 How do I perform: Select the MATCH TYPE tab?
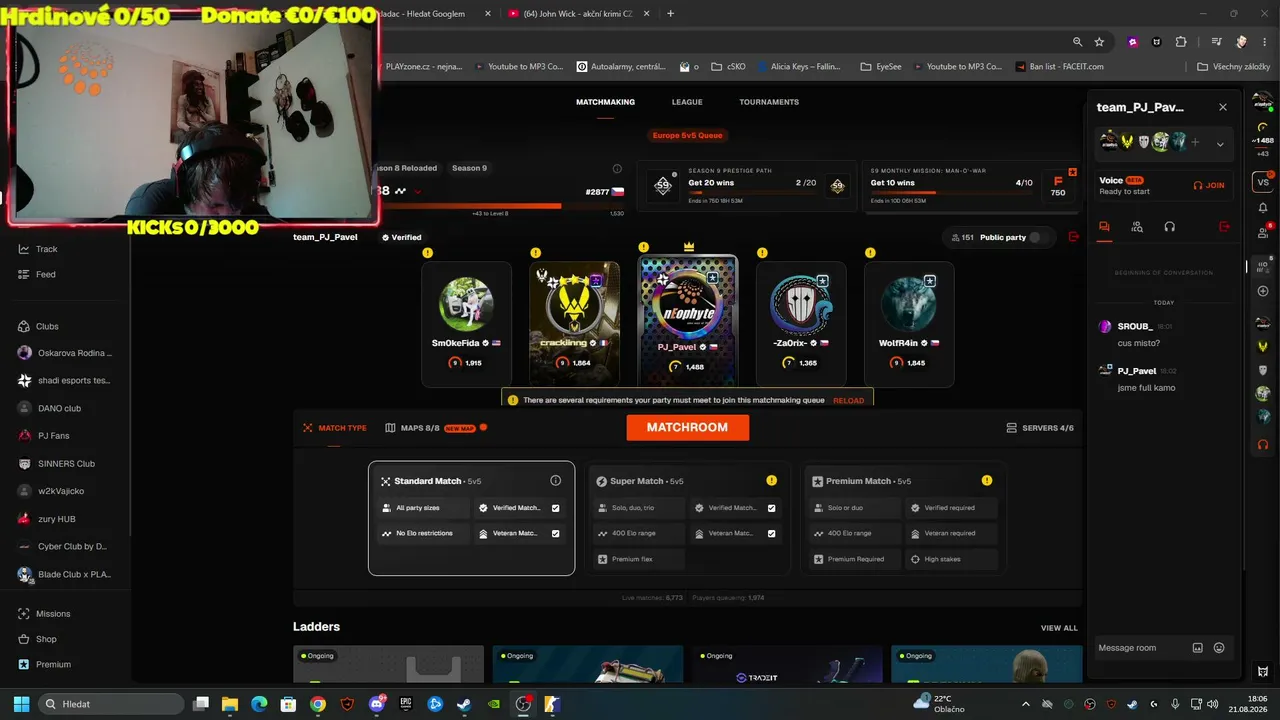(x=335, y=428)
